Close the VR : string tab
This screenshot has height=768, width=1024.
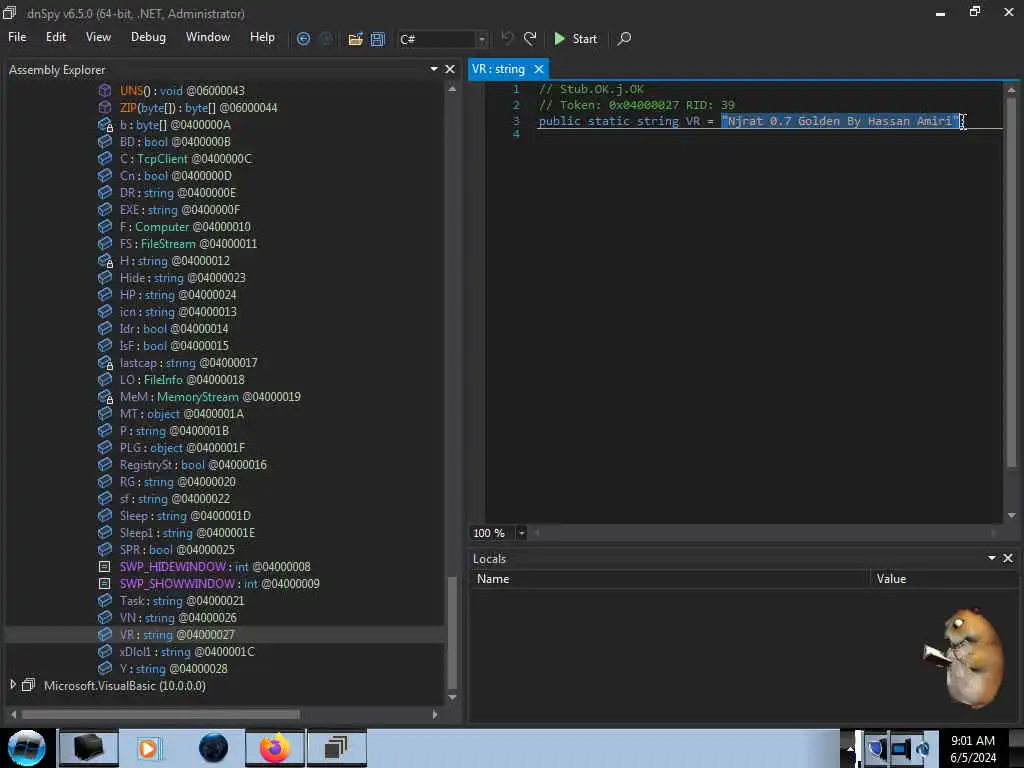[539, 69]
